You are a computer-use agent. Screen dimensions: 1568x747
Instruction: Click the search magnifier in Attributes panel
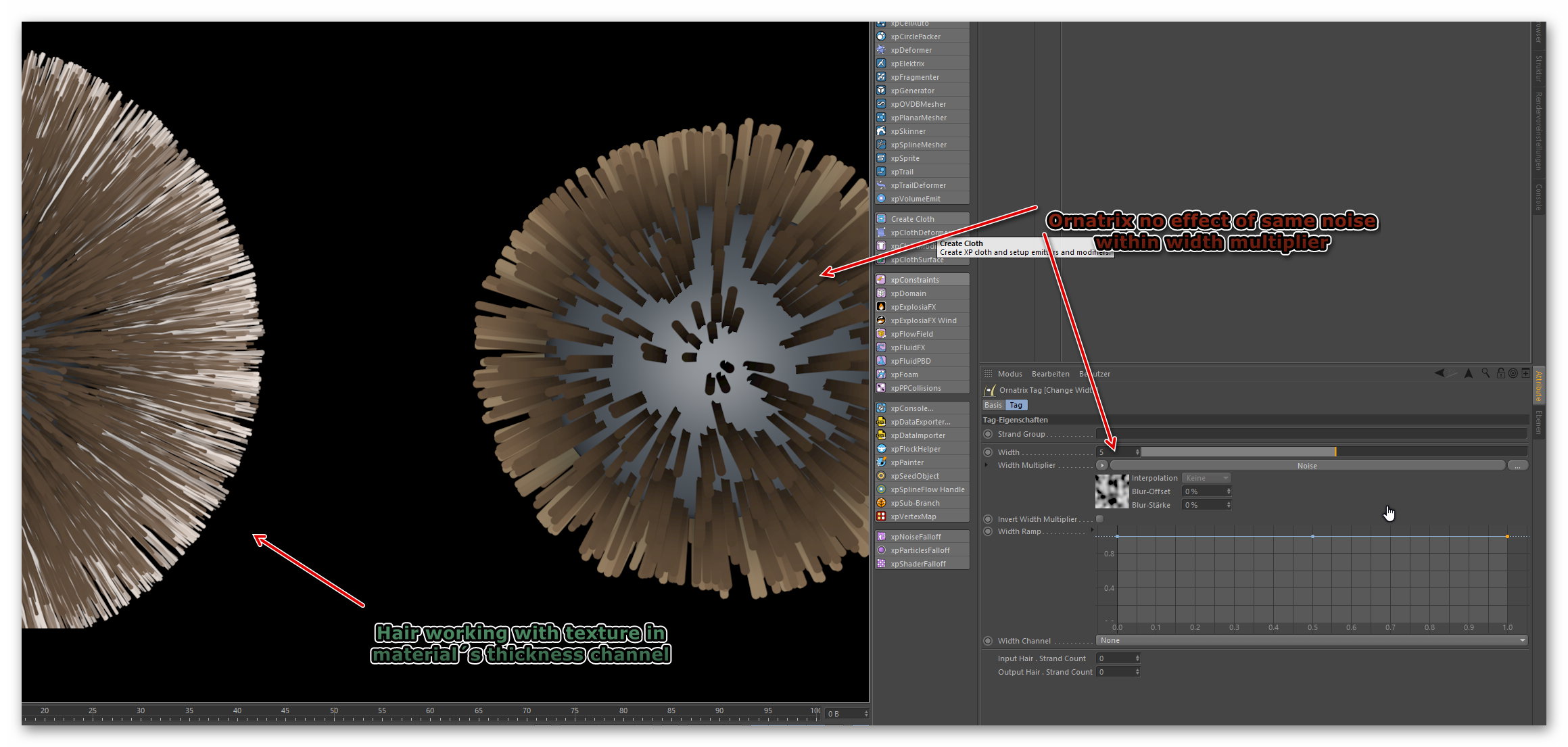point(1486,373)
